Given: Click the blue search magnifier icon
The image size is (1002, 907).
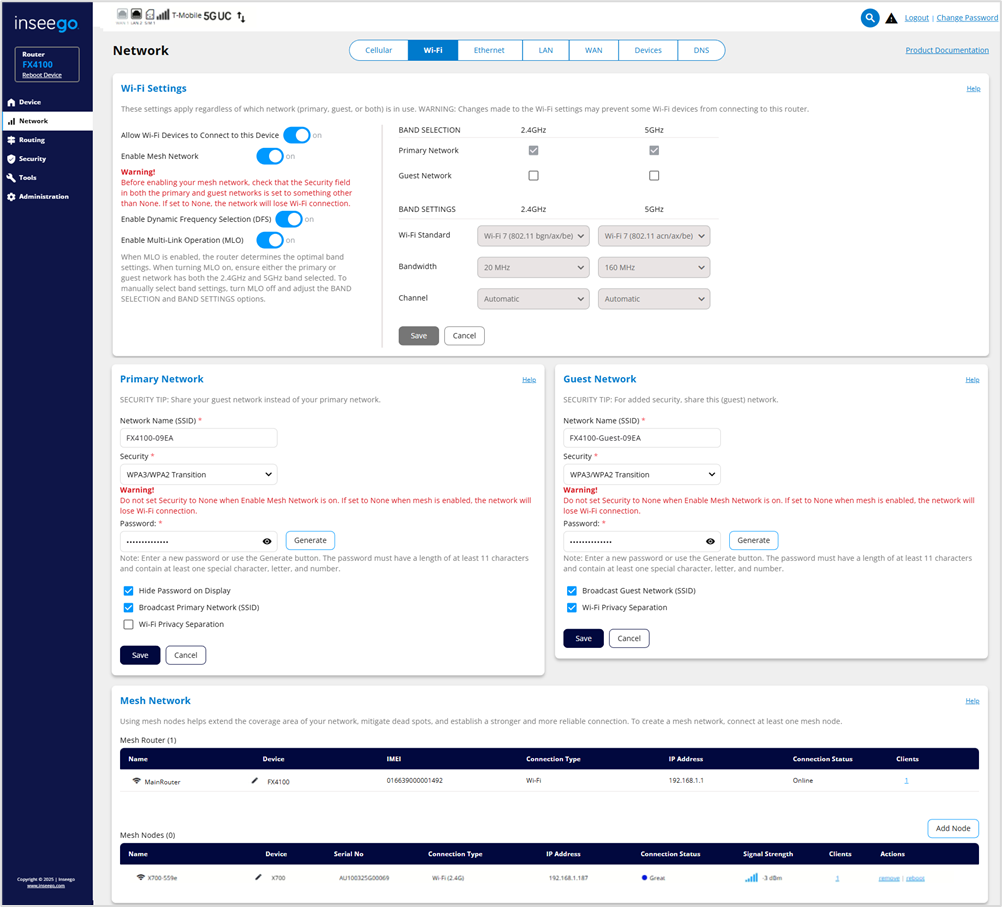Looking at the screenshot, I should (x=870, y=18).
